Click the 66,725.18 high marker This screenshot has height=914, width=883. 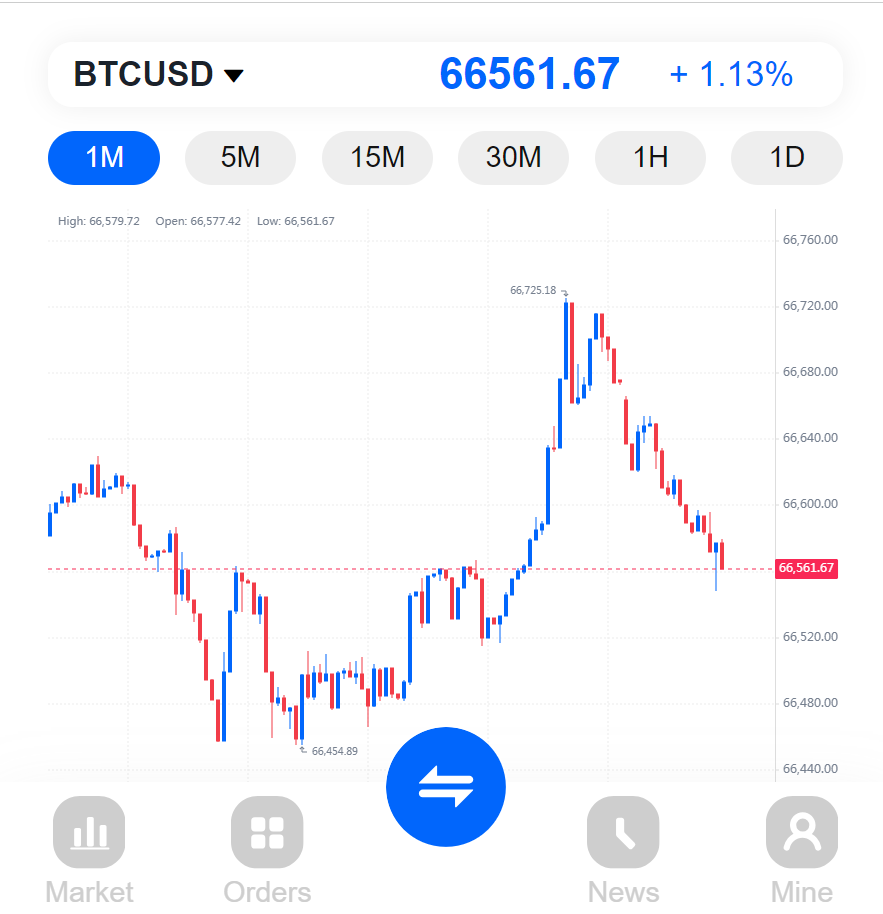[533, 290]
